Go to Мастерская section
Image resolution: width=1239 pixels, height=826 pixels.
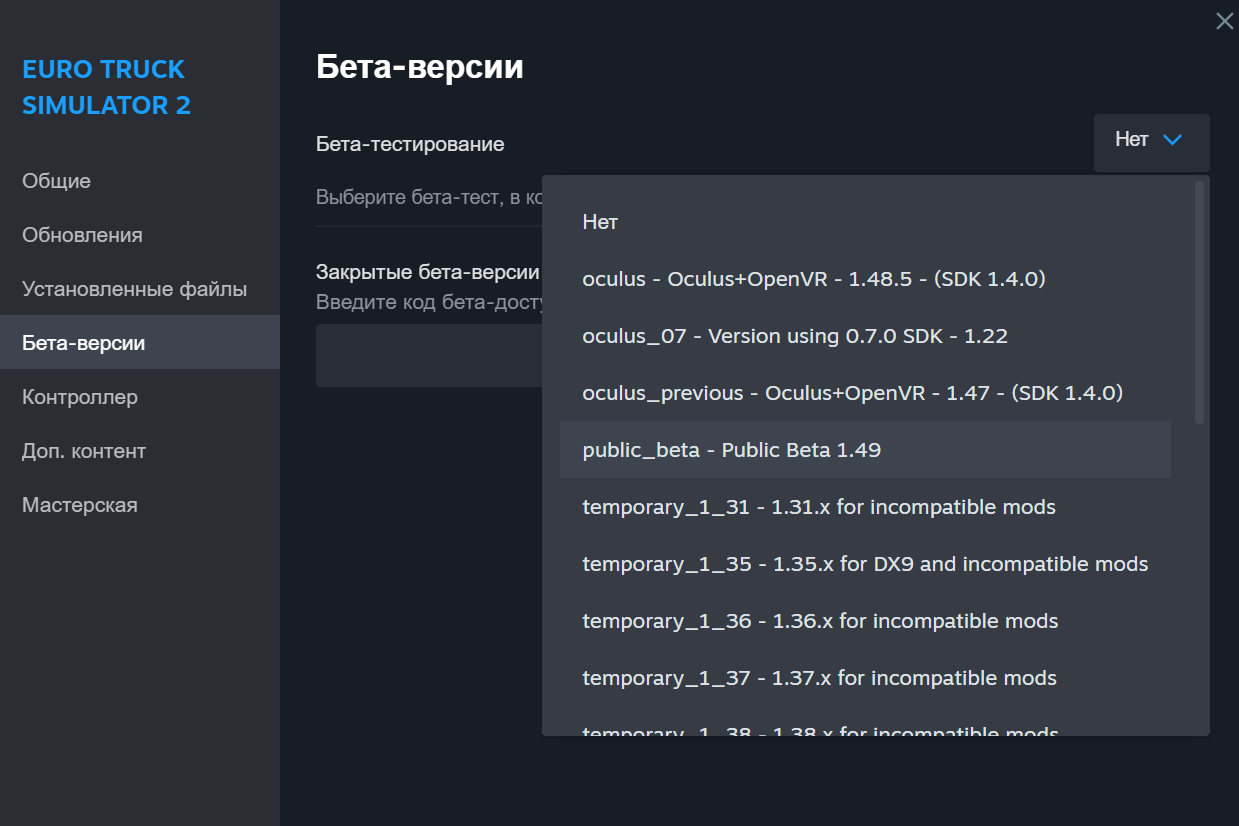[x=80, y=505]
